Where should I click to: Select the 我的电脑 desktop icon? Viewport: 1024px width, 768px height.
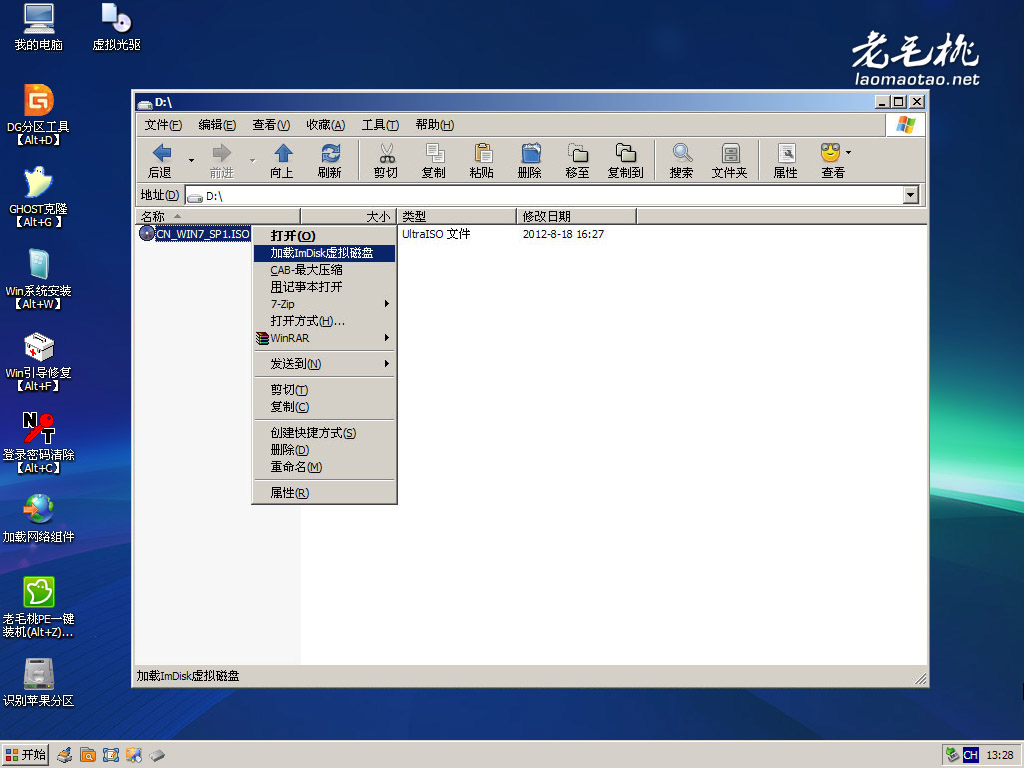[x=39, y=27]
